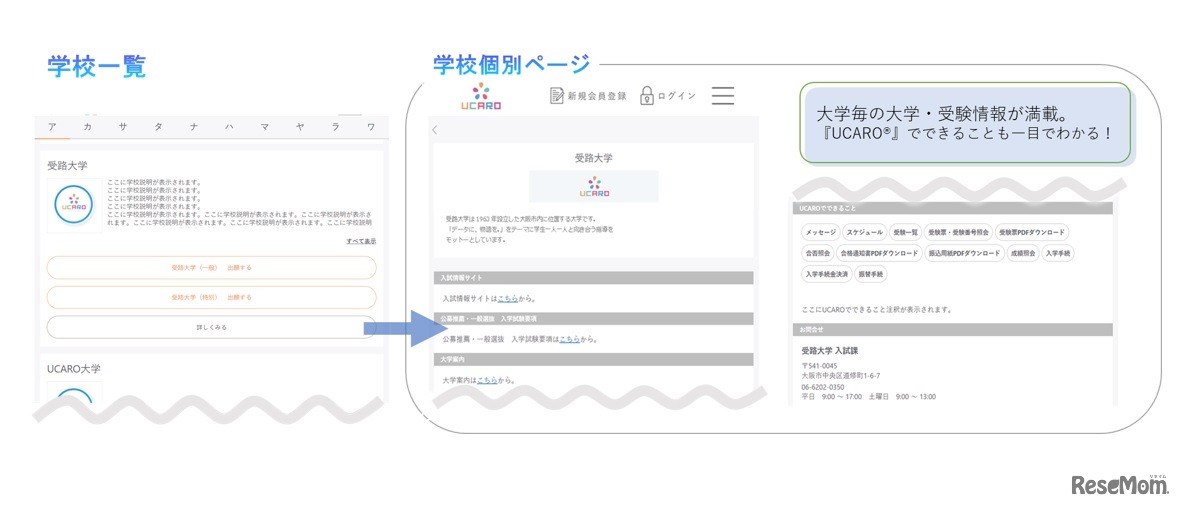Select the ラ kana tab
1182x508 pixels.
click(335, 127)
